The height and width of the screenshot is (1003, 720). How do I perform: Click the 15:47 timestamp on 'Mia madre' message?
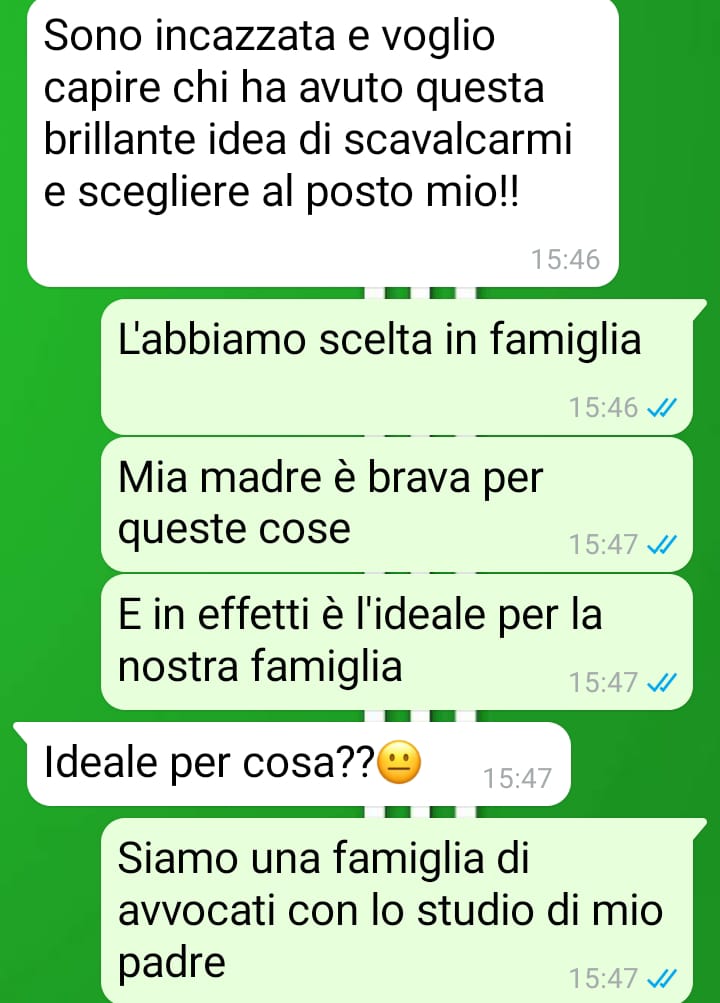[x=604, y=545]
